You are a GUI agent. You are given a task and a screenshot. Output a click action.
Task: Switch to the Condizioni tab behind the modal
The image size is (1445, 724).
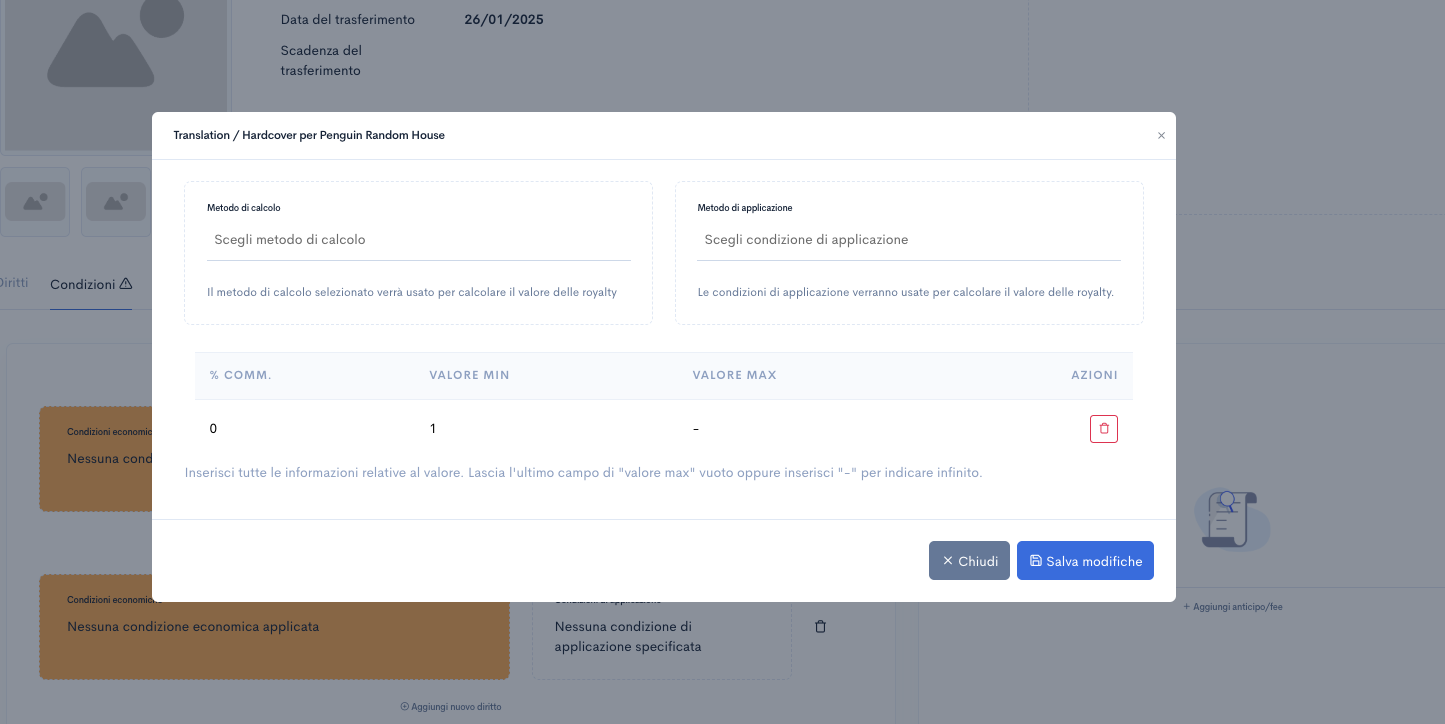click(91, 285)
